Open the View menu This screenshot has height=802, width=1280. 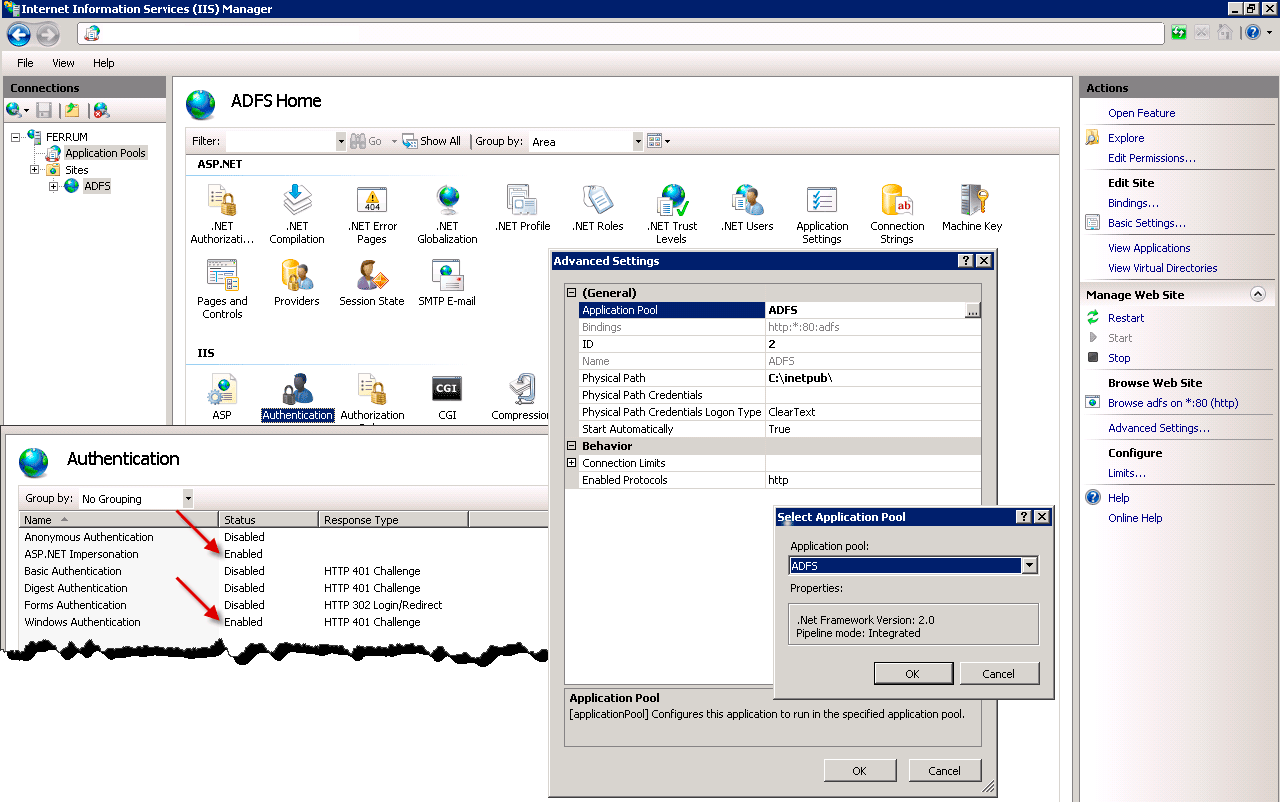coord(64,63)
